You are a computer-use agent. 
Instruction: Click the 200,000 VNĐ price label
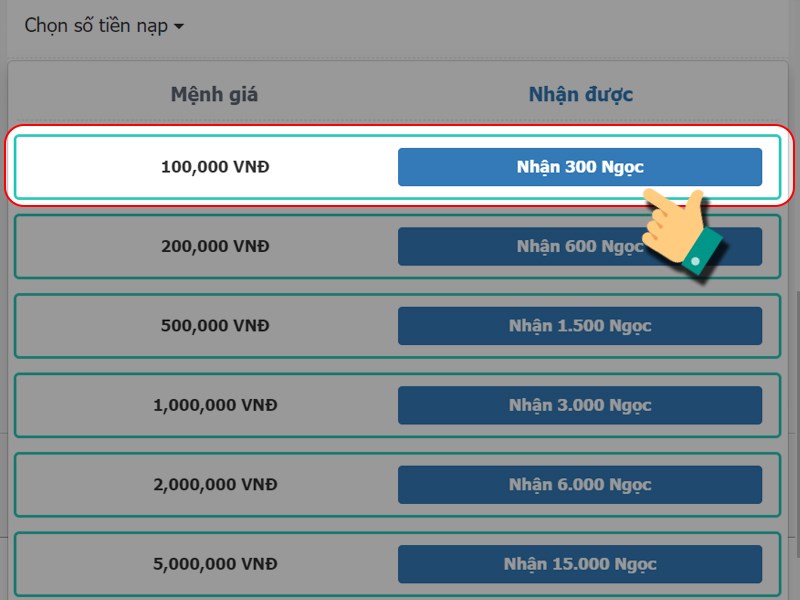click(215, 246)
